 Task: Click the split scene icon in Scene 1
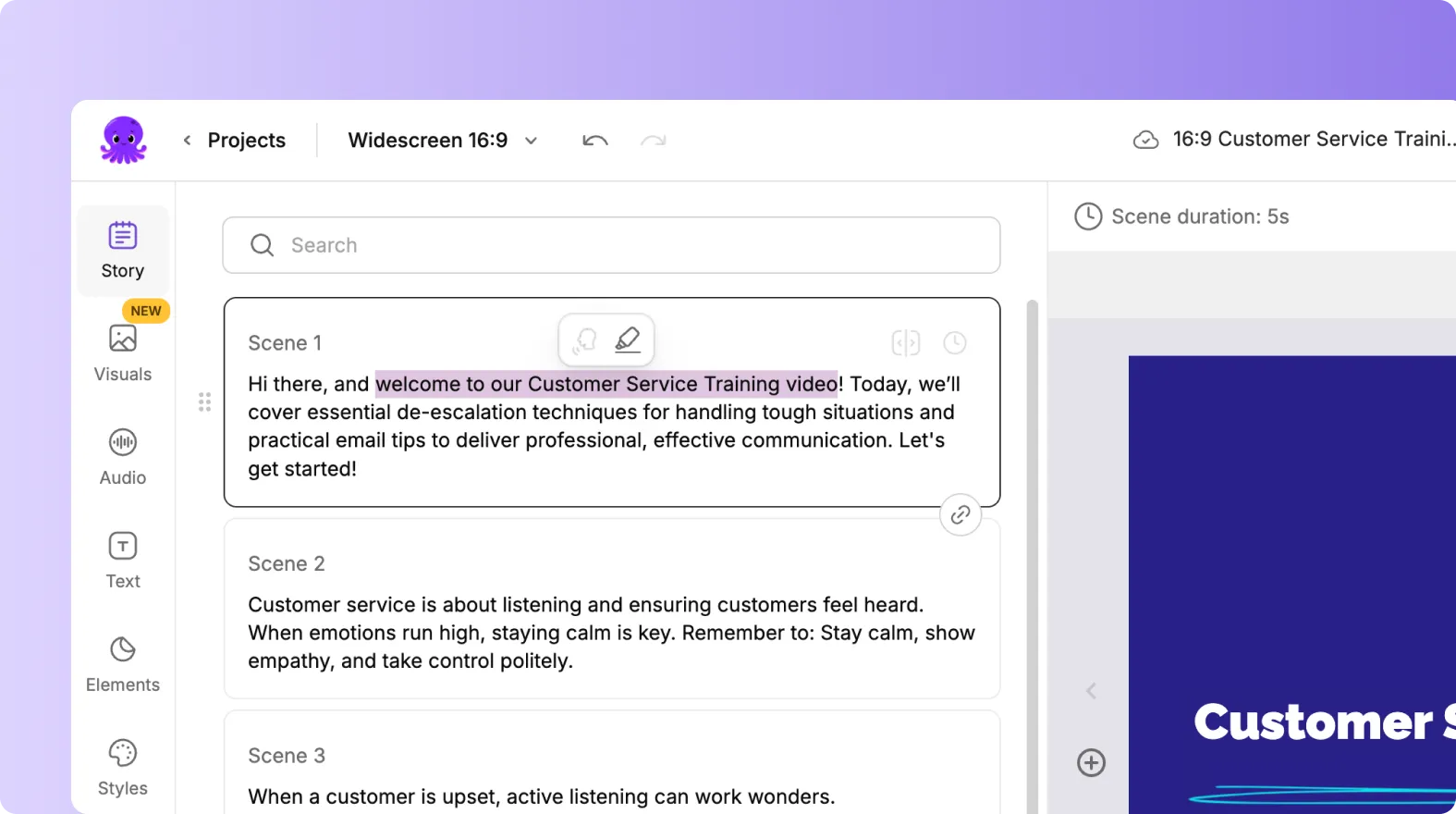[x=906, y=343]
